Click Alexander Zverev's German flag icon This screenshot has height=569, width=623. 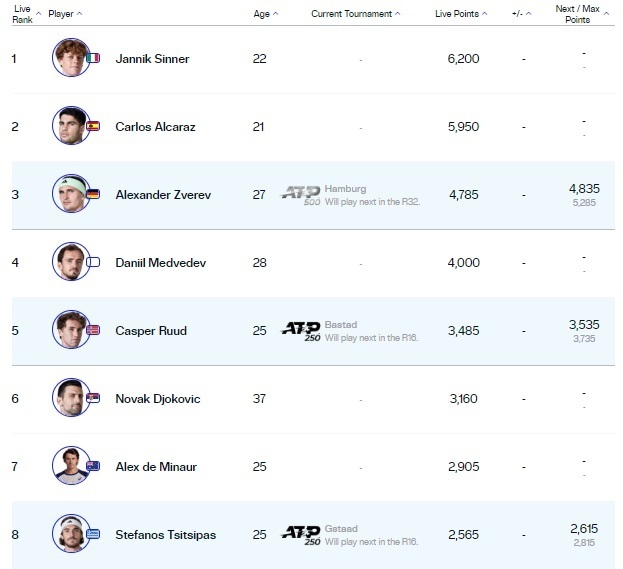[94, 194]
